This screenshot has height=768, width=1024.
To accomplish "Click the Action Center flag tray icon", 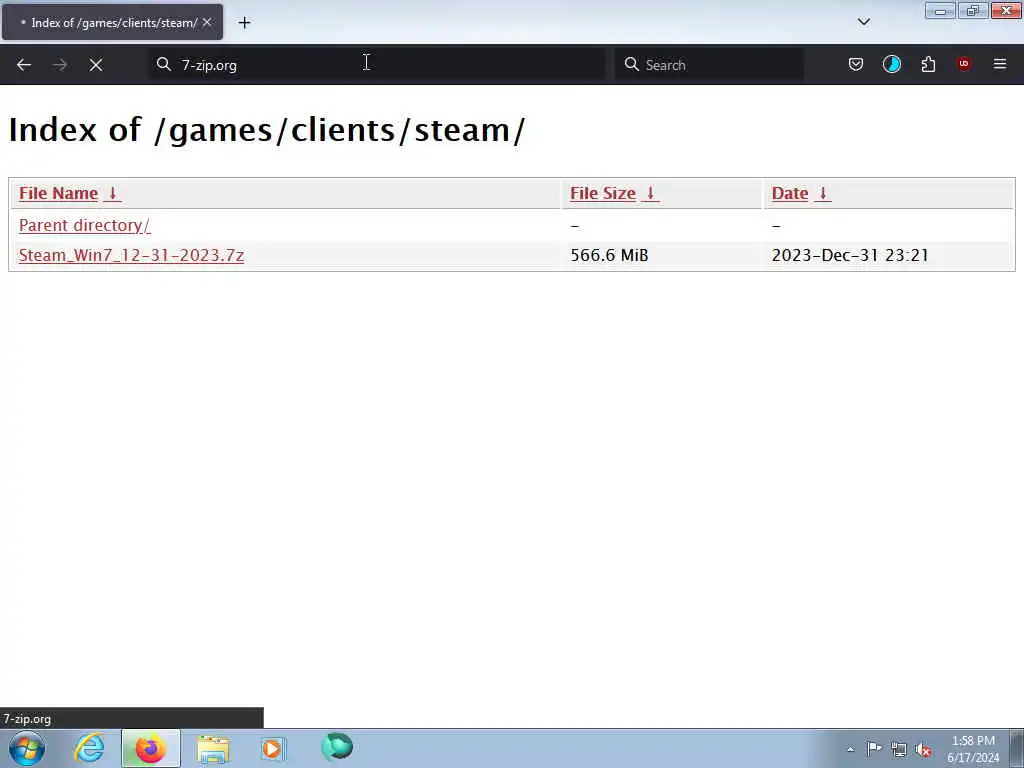I will (874, 749).
